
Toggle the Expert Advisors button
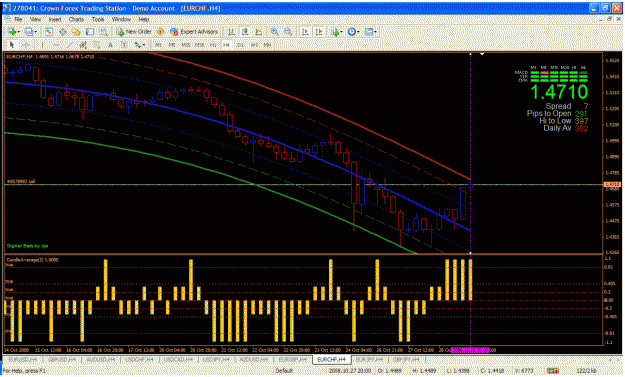coord(194,32)
